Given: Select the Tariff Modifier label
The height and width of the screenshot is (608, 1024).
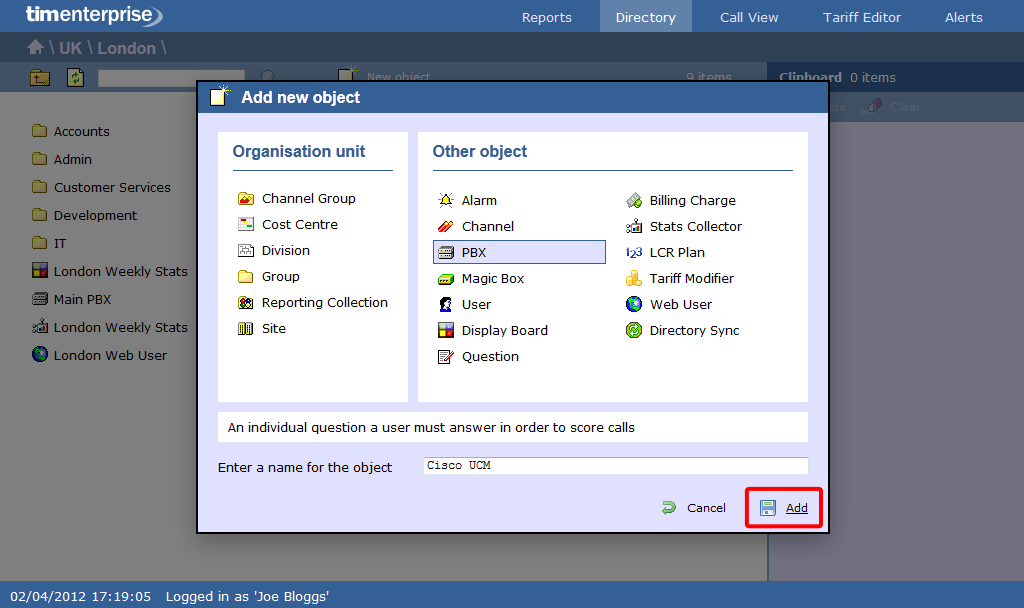Looking at the screenshot, I should tap(692, 279).
